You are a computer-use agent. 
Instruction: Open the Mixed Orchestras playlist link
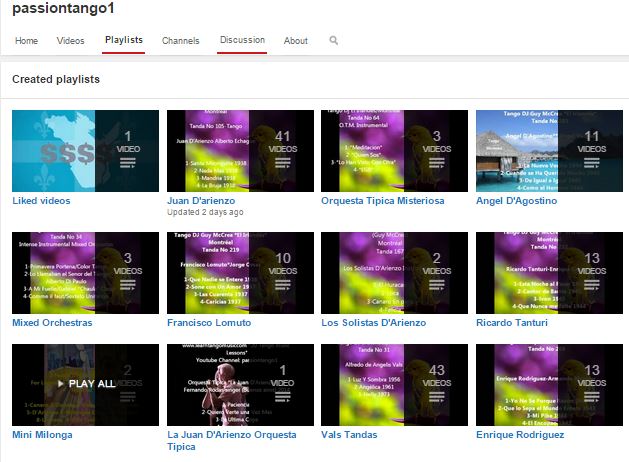pos(52,322)
